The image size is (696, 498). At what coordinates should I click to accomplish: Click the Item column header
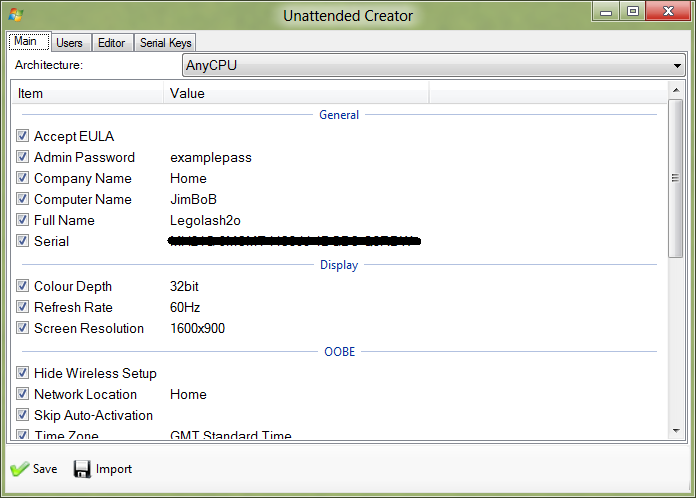31,93
